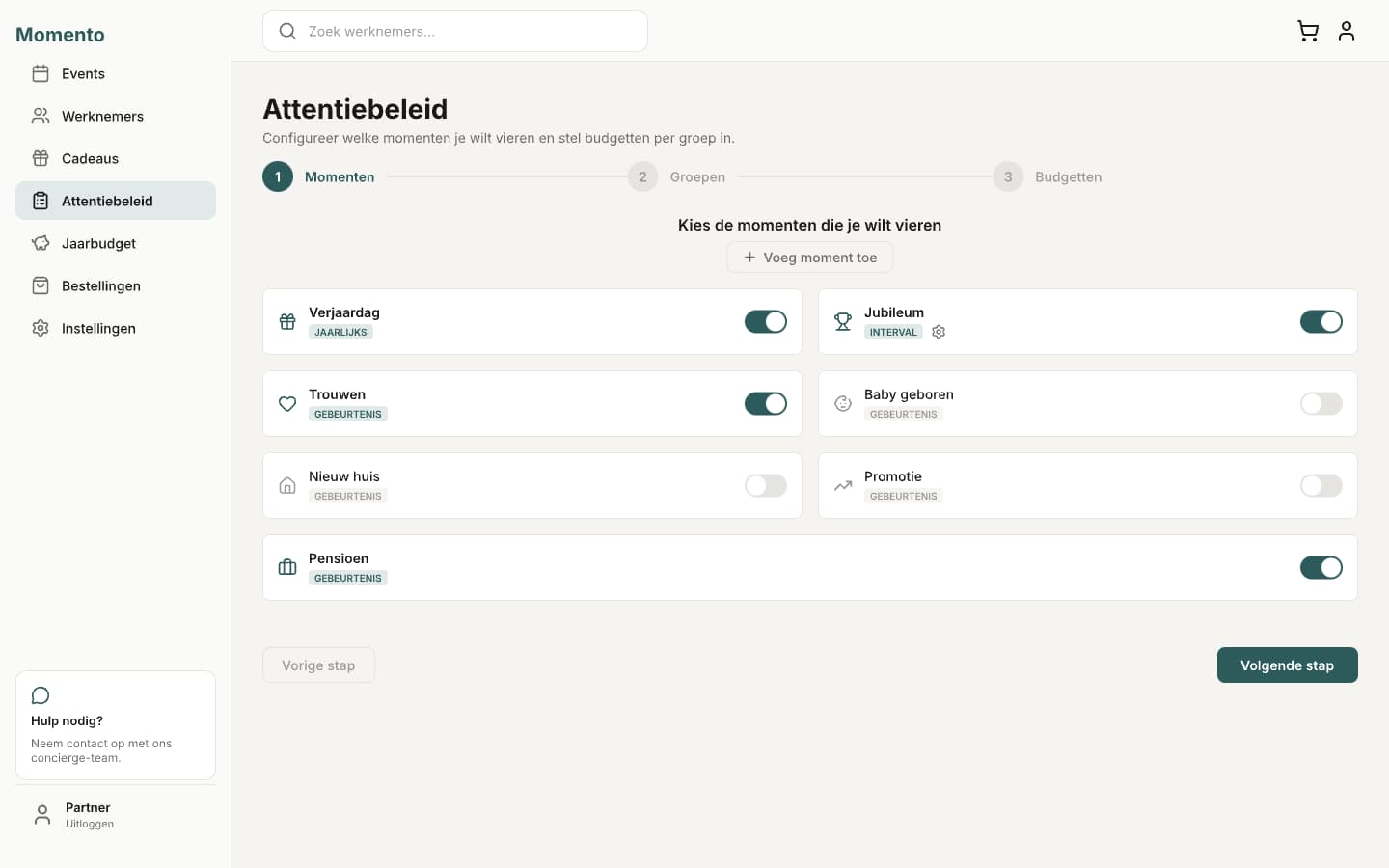
Task: Open the shopping cart icon
Action: 1308,31
